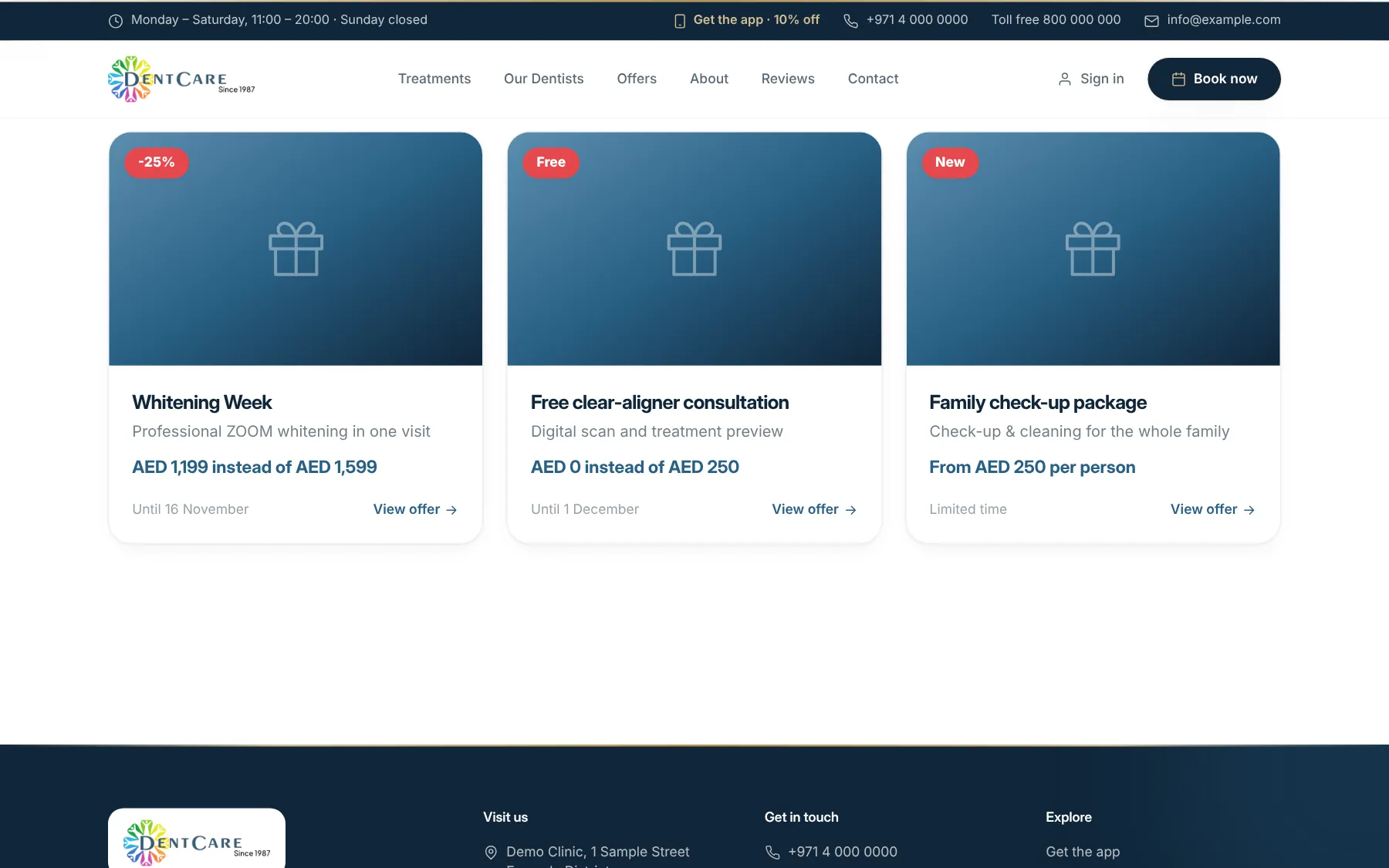
Task: Click Demo Clinic, 1 Sample Street address
Action: pos(598,852)
